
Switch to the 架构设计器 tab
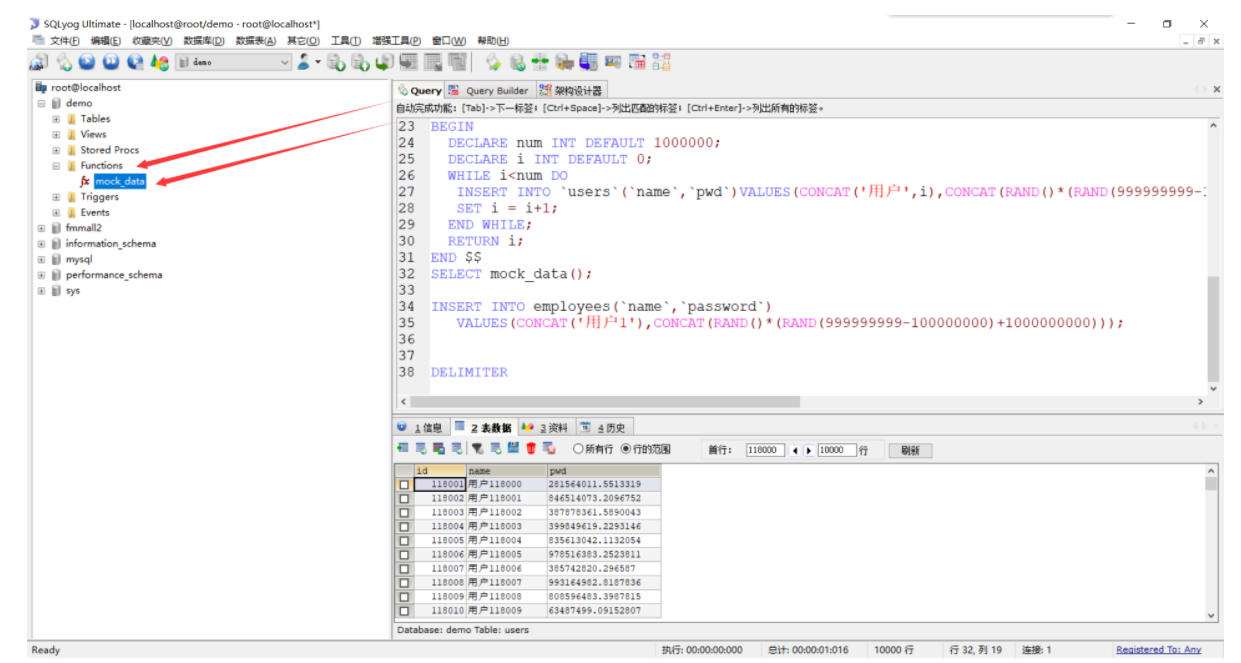tap(572, 90)
